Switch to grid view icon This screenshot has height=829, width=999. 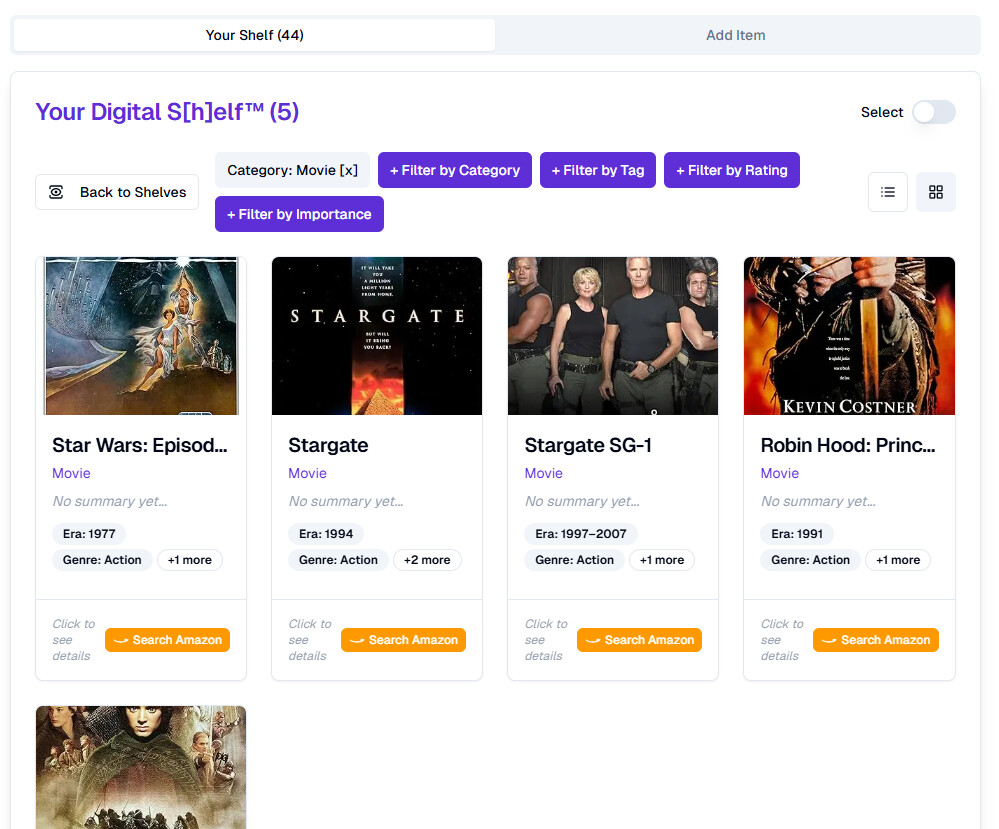click(935, 192)
